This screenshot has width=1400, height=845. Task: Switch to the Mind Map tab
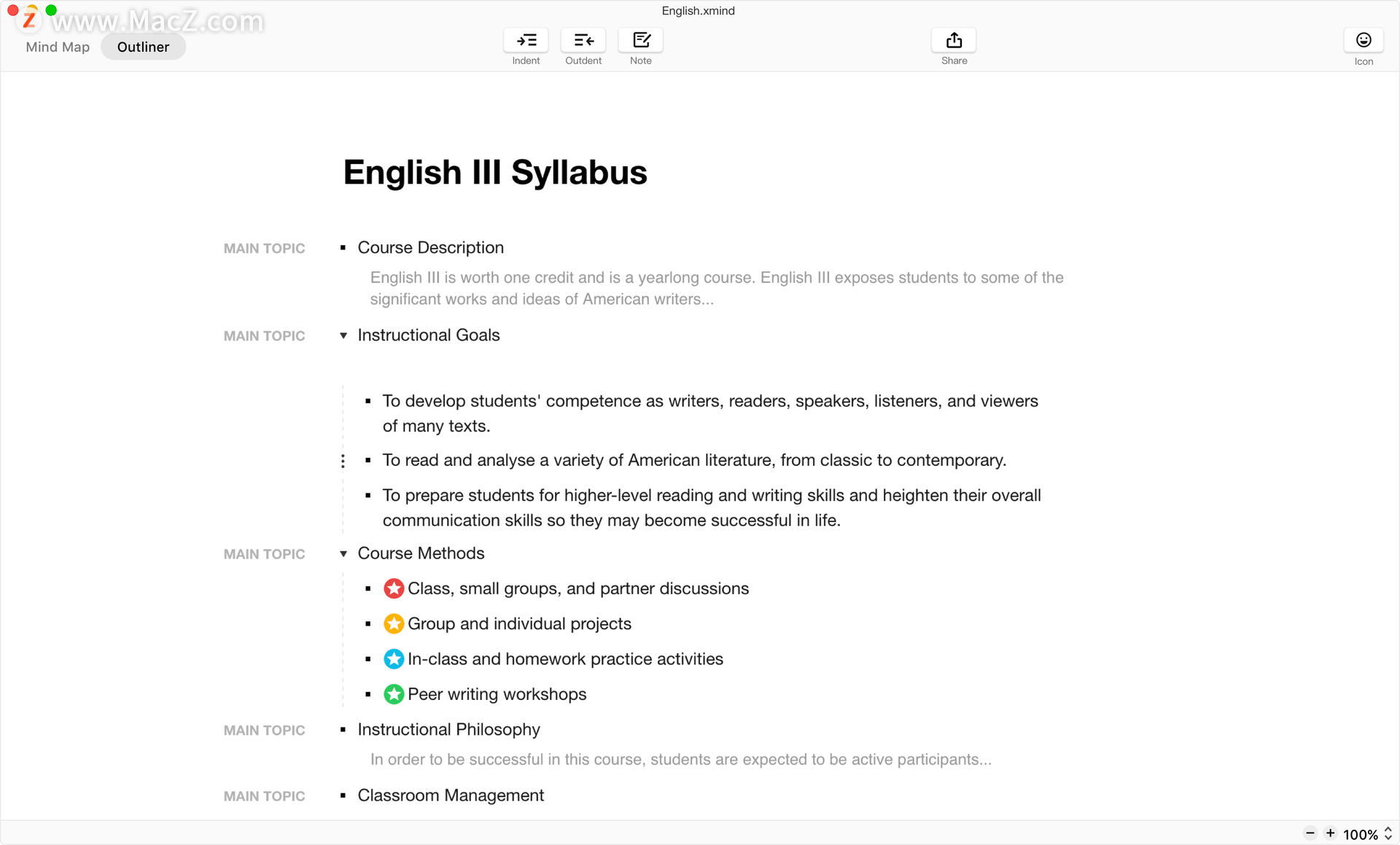[x=58, y=47]
